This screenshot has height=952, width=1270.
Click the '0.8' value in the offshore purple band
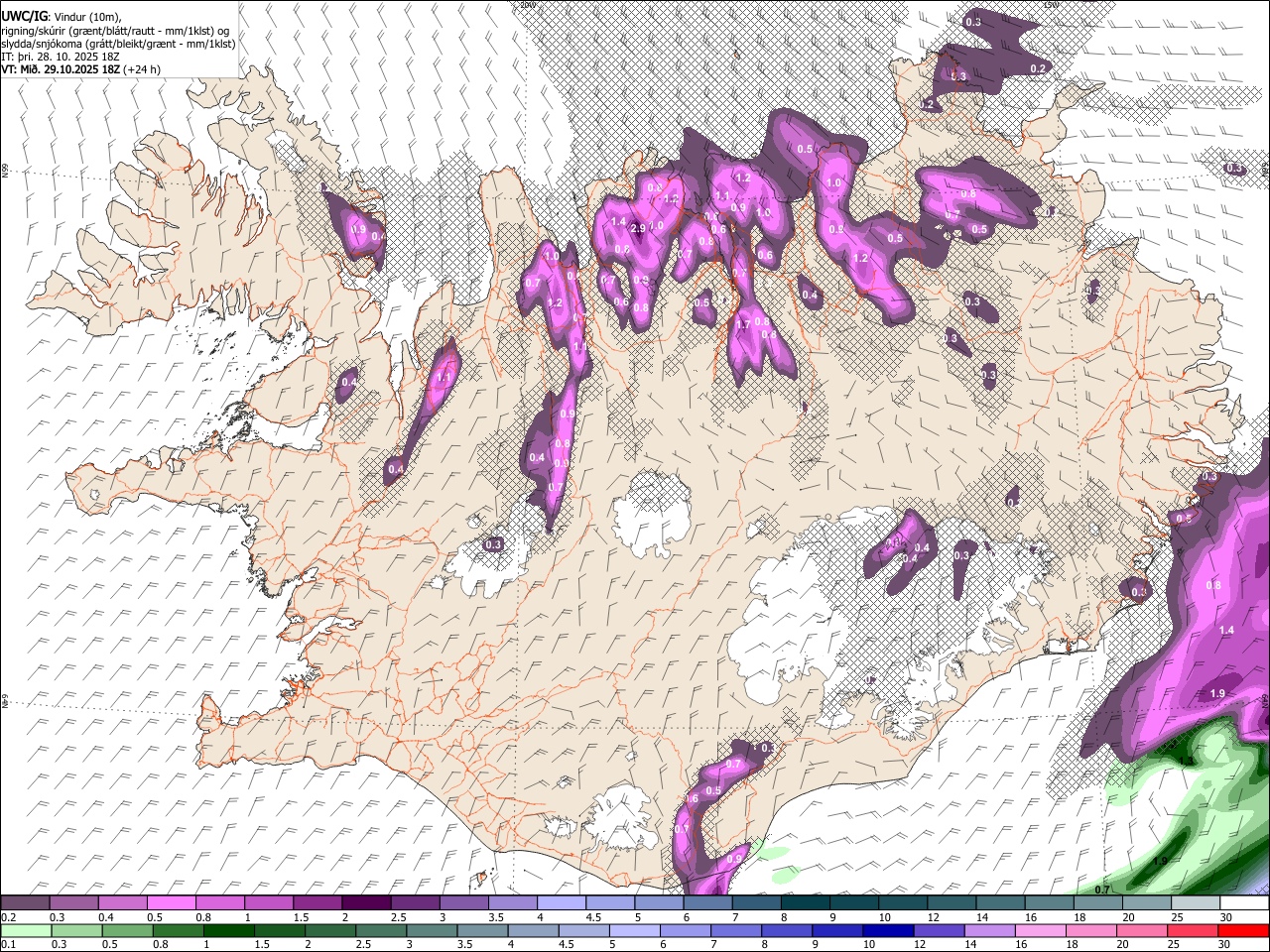[x=1213, y=585]
